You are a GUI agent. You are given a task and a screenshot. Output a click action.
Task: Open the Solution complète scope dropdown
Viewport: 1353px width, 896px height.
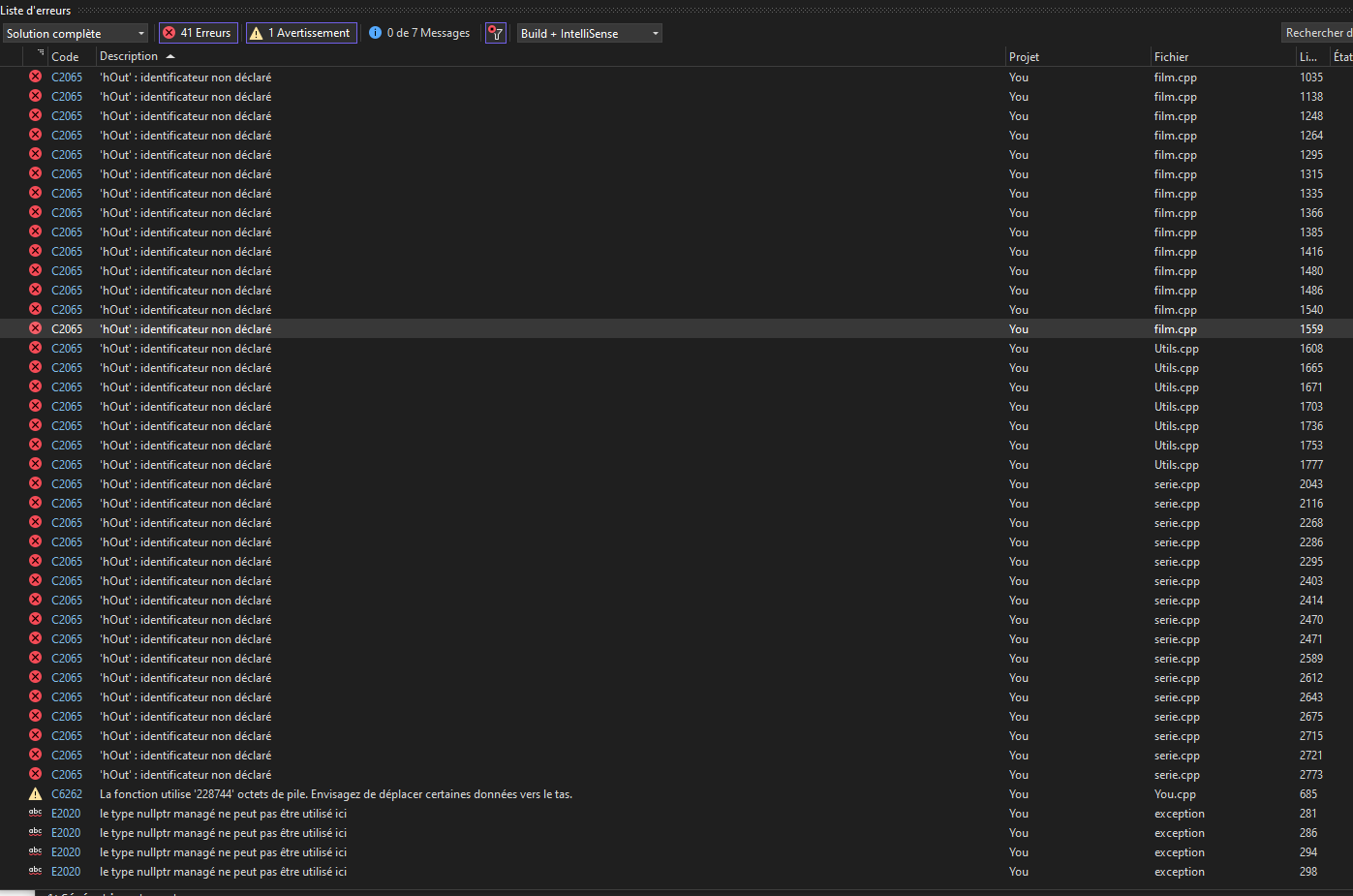[76, 33]
